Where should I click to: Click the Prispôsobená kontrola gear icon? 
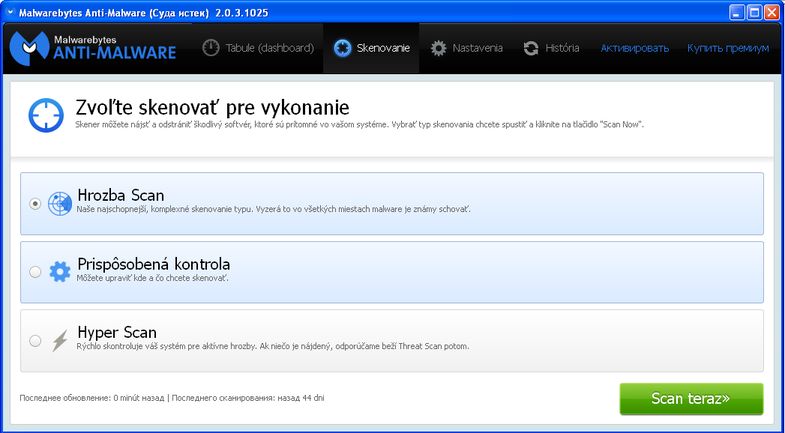click(x=61, y=271)
